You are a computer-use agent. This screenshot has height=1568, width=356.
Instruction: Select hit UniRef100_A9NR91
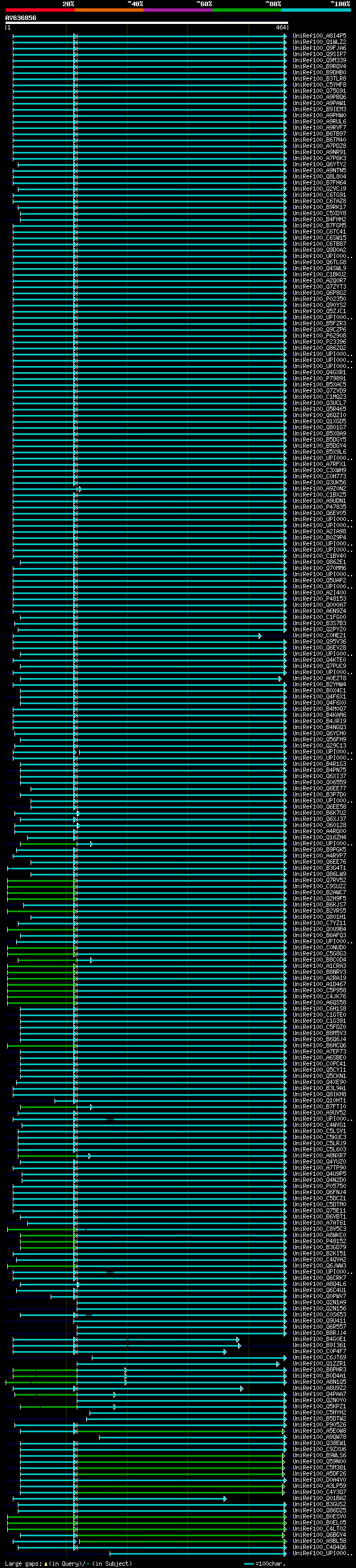click(319, 152)
